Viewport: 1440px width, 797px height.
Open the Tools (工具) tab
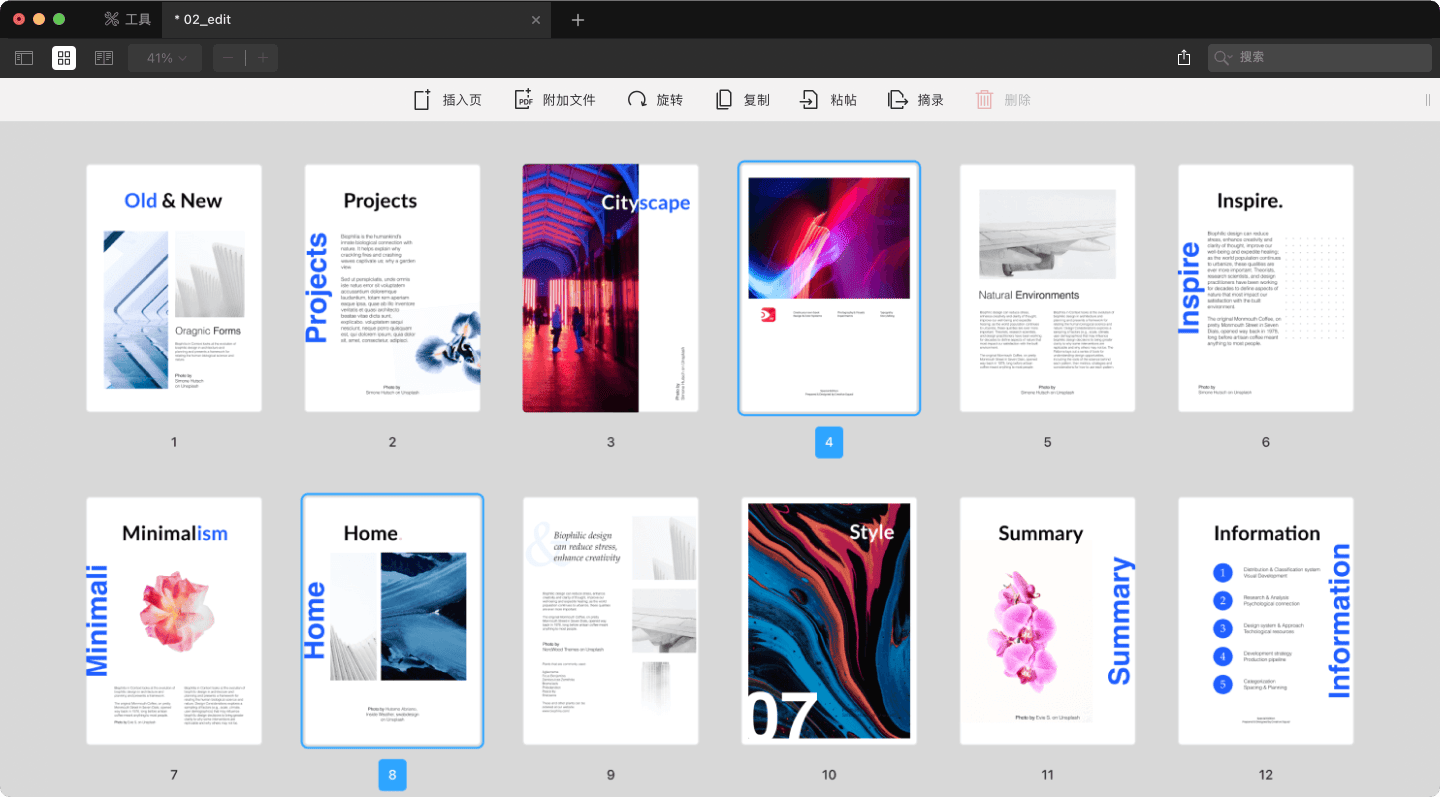point(127,20)
